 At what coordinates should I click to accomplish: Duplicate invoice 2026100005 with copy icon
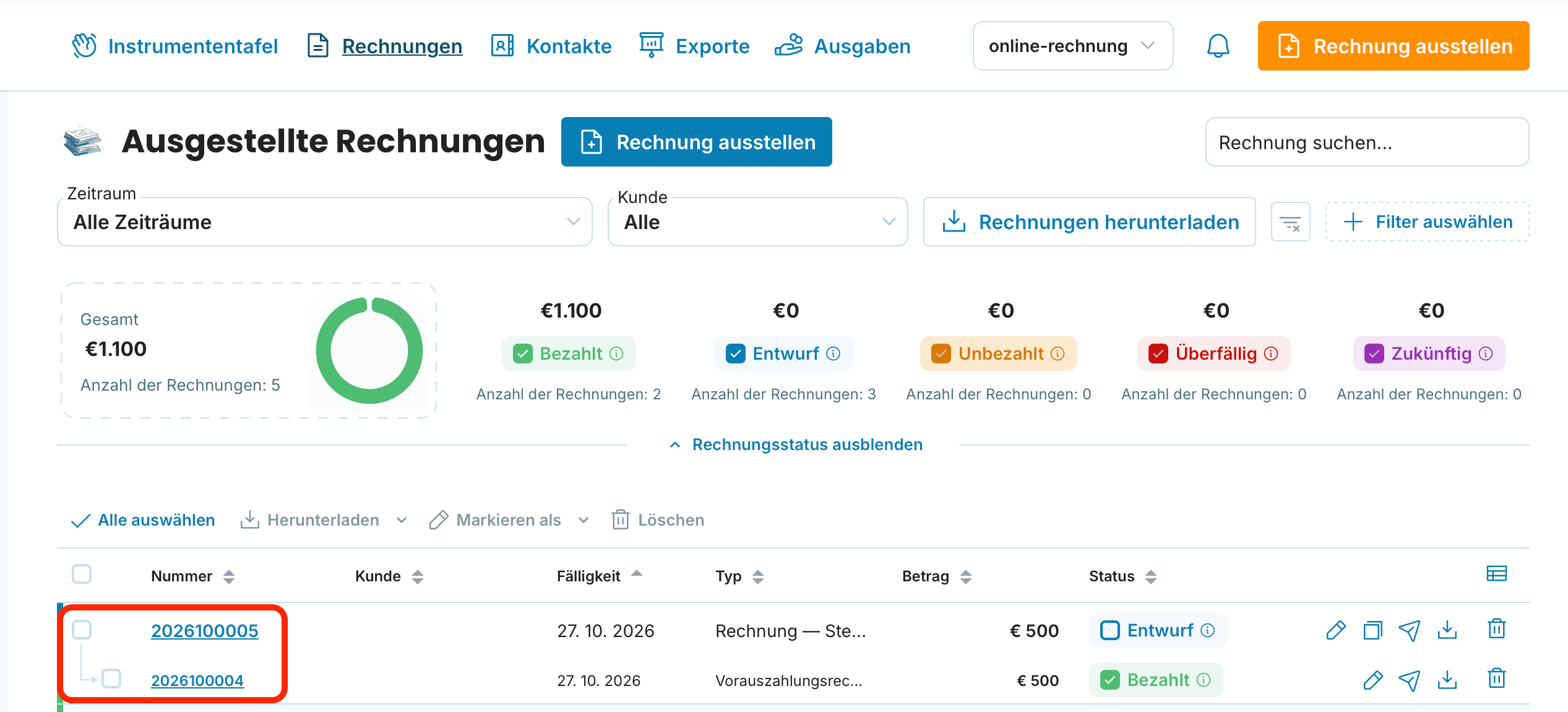[1372, 630]
